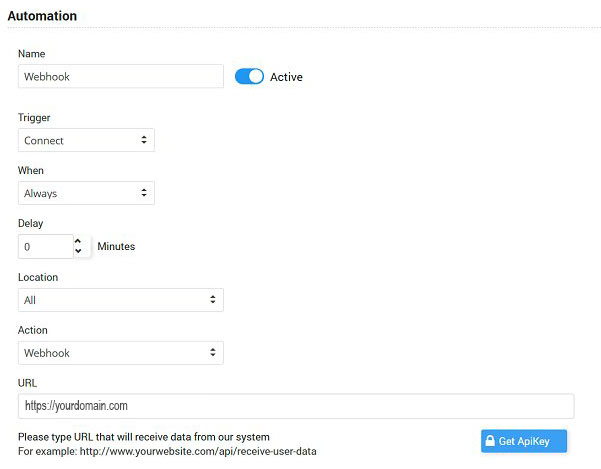The width and height of the screenshot is (601, 469).
Task: Click the URL field with https://yourdomain.com
Action: [x=295, y=406]
